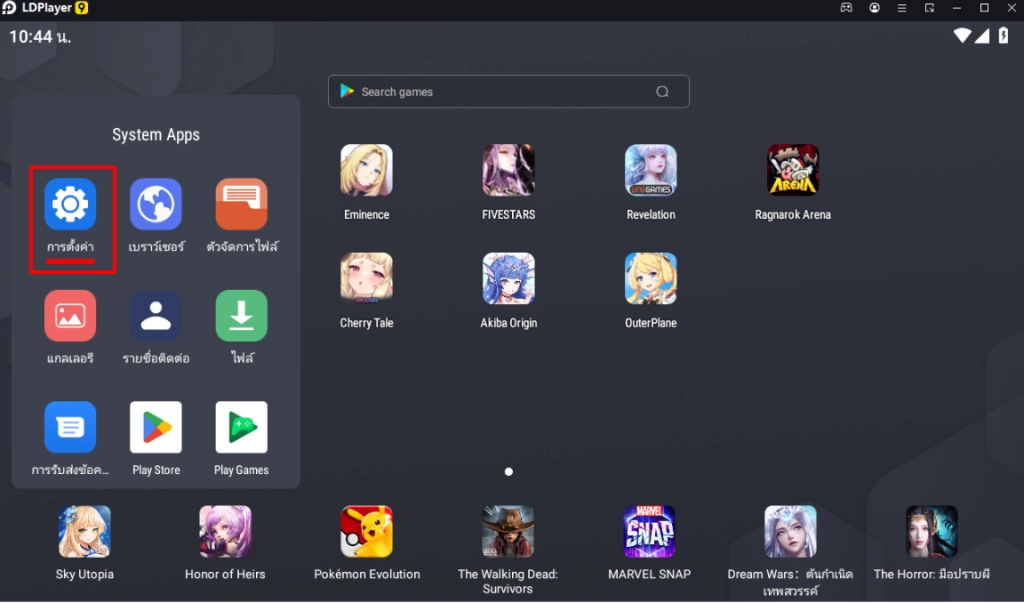Open Akiba Origin game

508,278
